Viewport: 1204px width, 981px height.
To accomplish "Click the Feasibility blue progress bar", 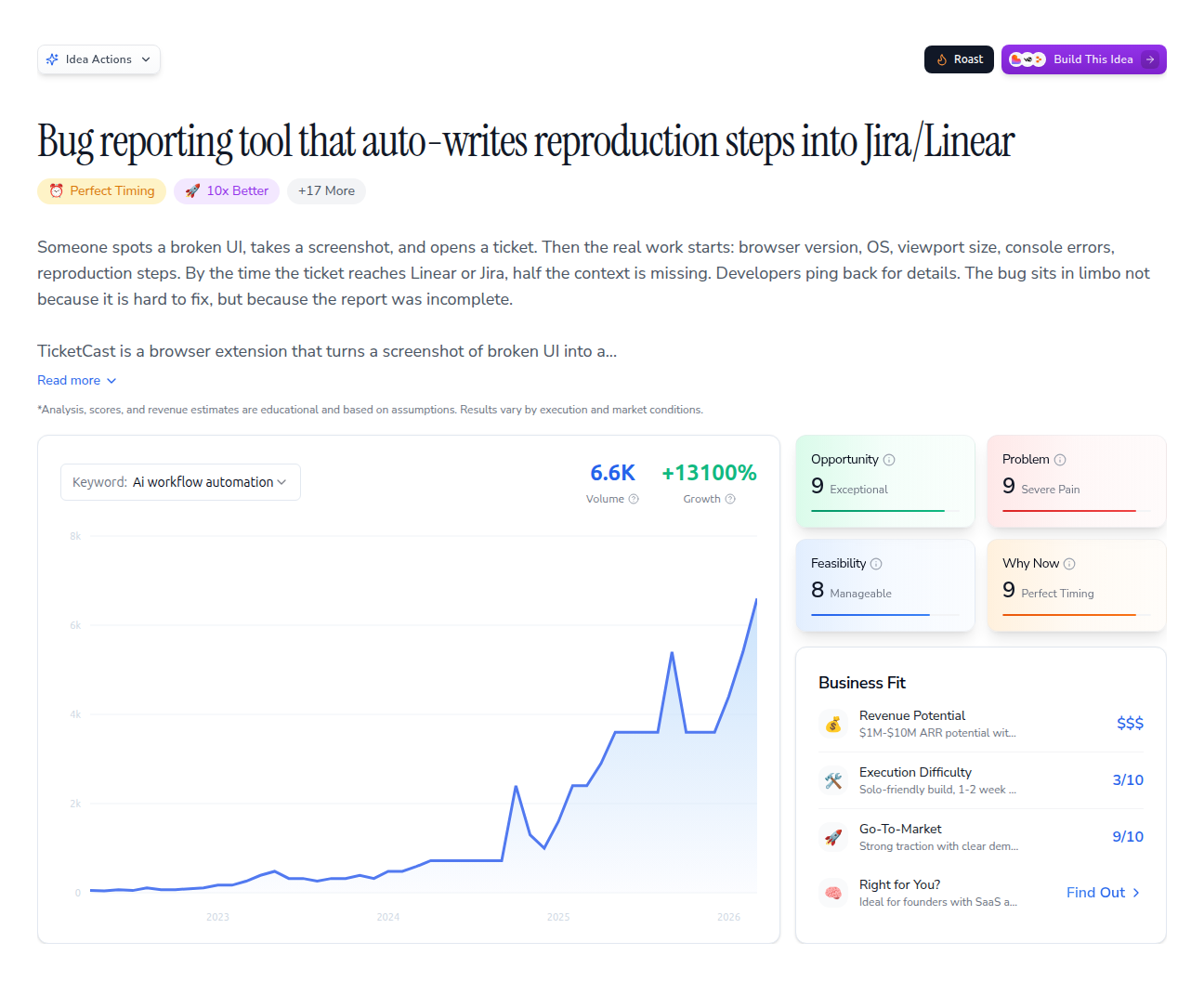I will [x=870, y=615].
